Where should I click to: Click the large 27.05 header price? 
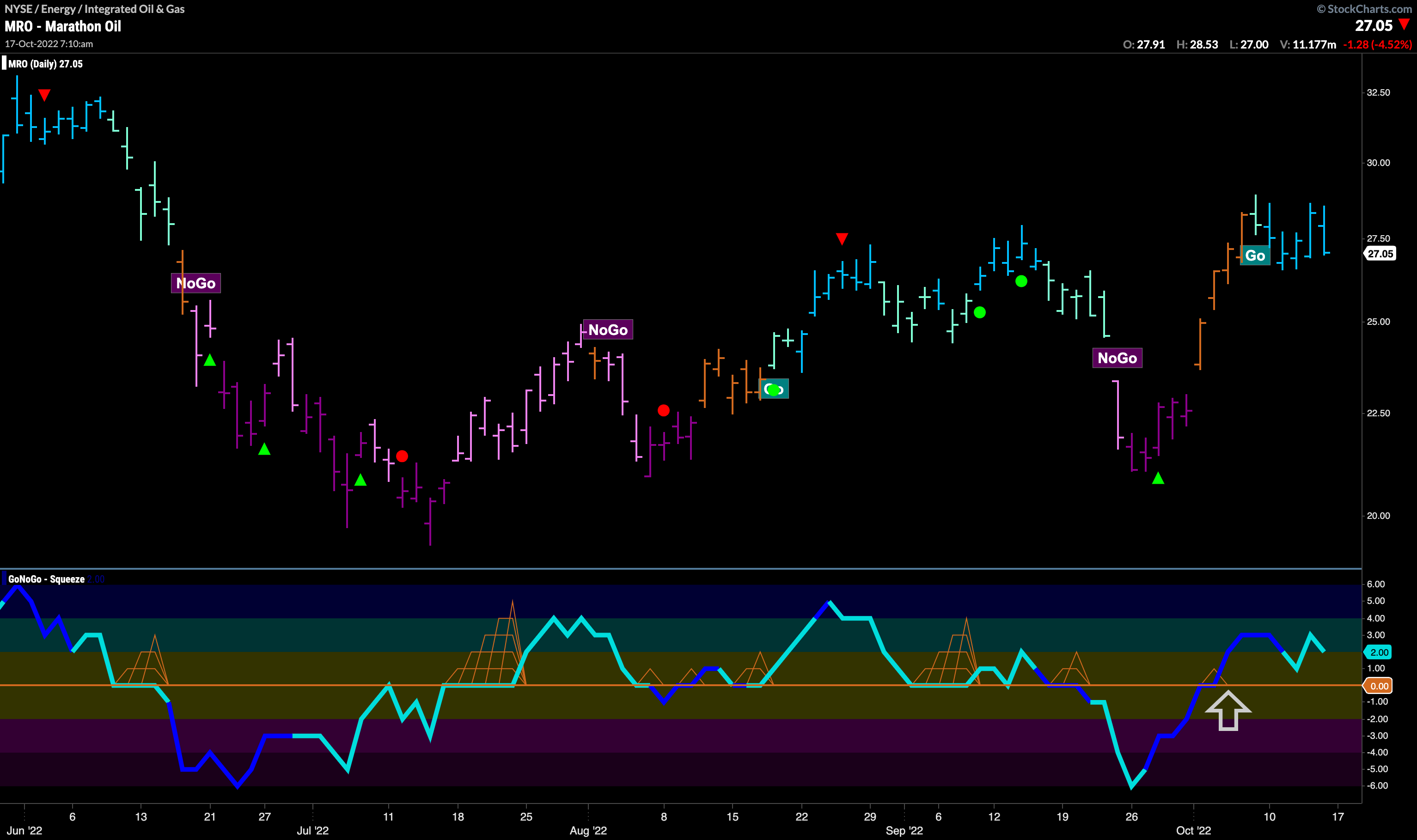1374,26
